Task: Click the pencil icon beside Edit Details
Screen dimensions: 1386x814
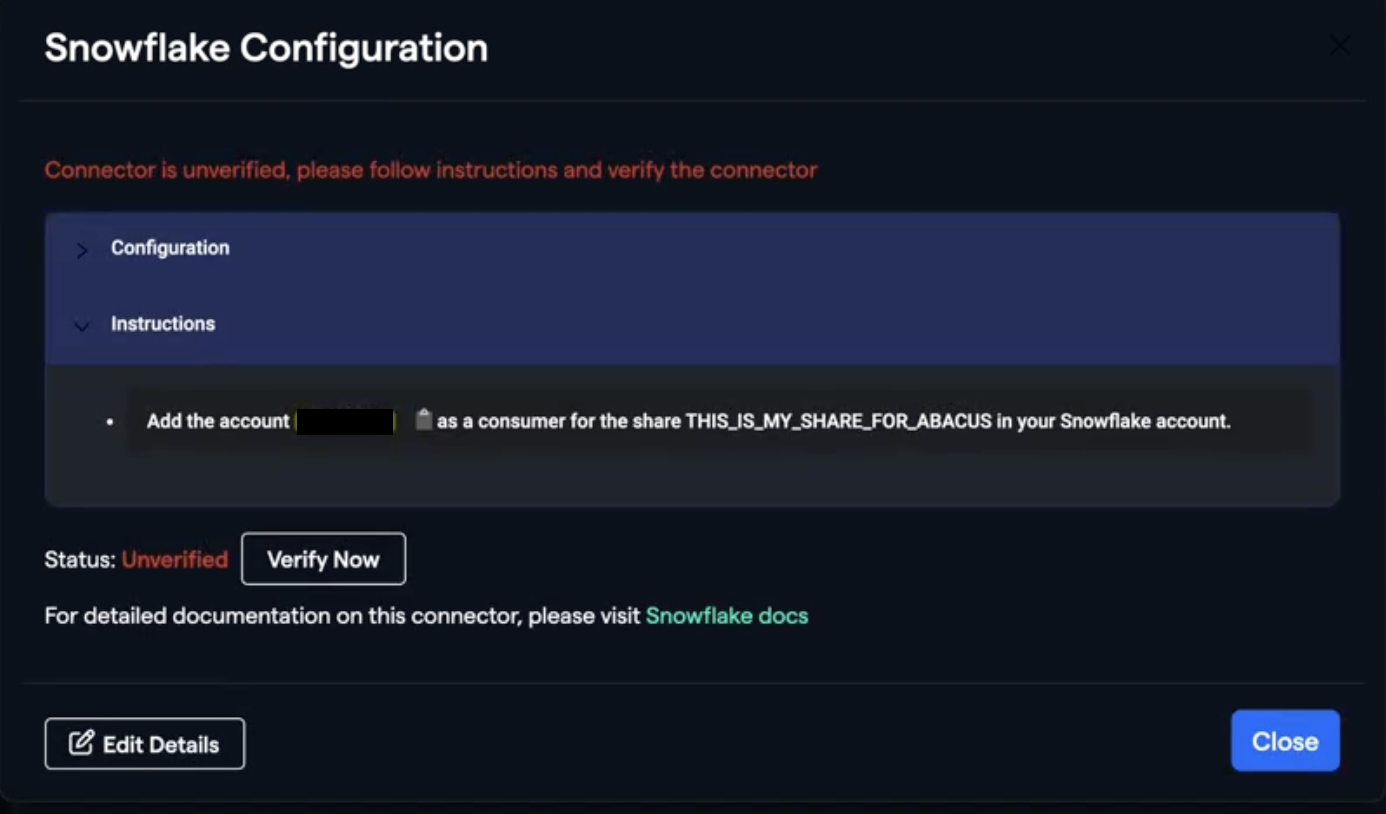Action: tap(81, 743)
